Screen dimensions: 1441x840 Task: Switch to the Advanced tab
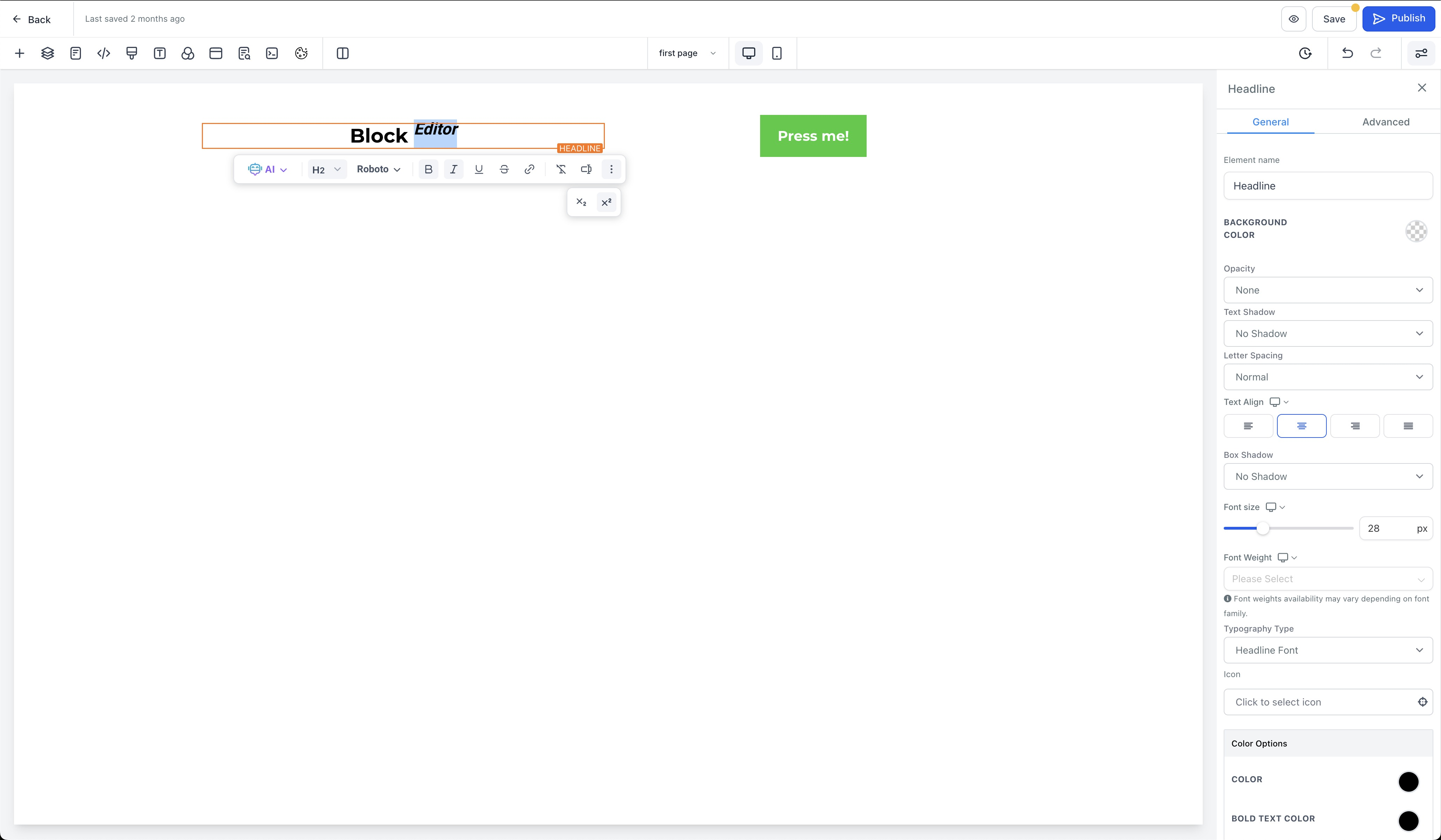pyautogui.click(x=1386, y=122)
